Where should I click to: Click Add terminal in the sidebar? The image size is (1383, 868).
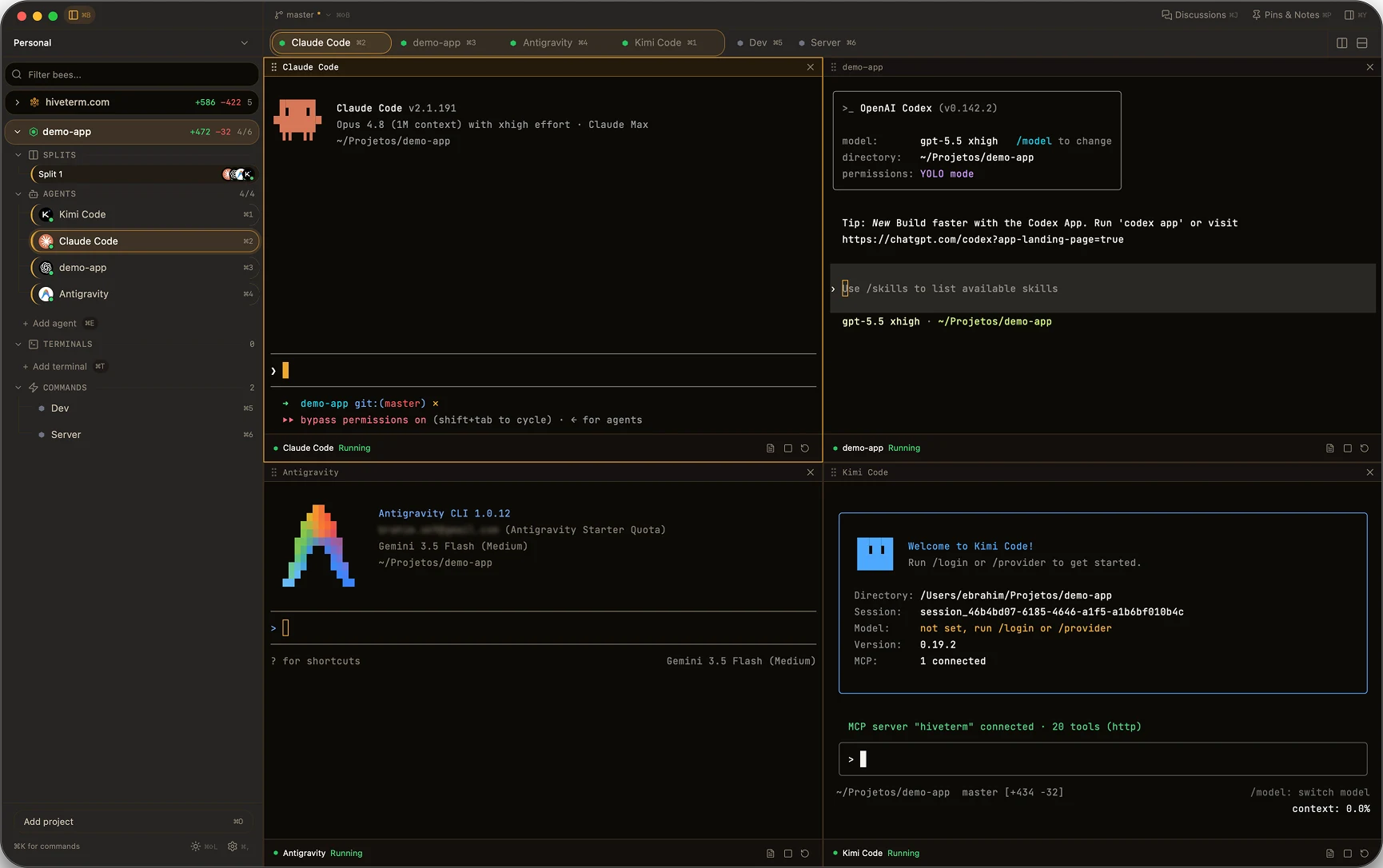click(63, 367)
